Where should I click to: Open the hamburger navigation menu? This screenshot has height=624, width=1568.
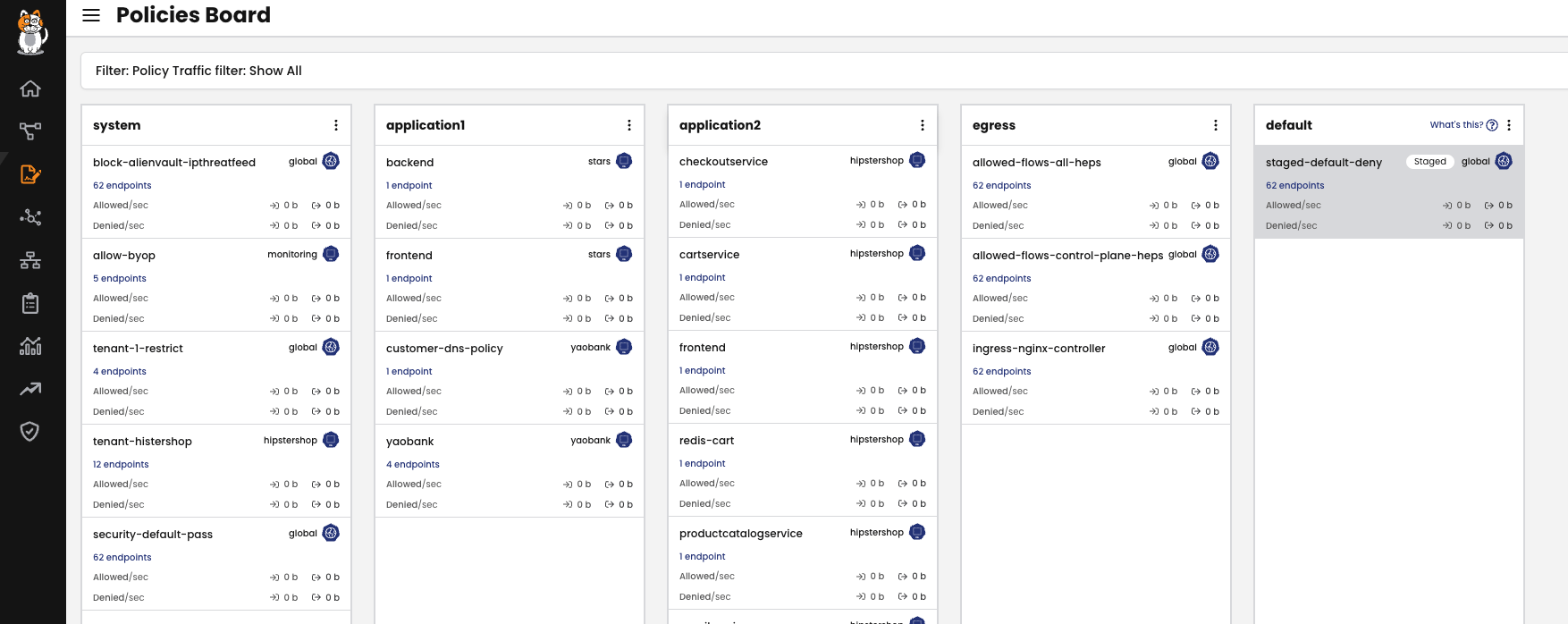click(x=91, y=15)
